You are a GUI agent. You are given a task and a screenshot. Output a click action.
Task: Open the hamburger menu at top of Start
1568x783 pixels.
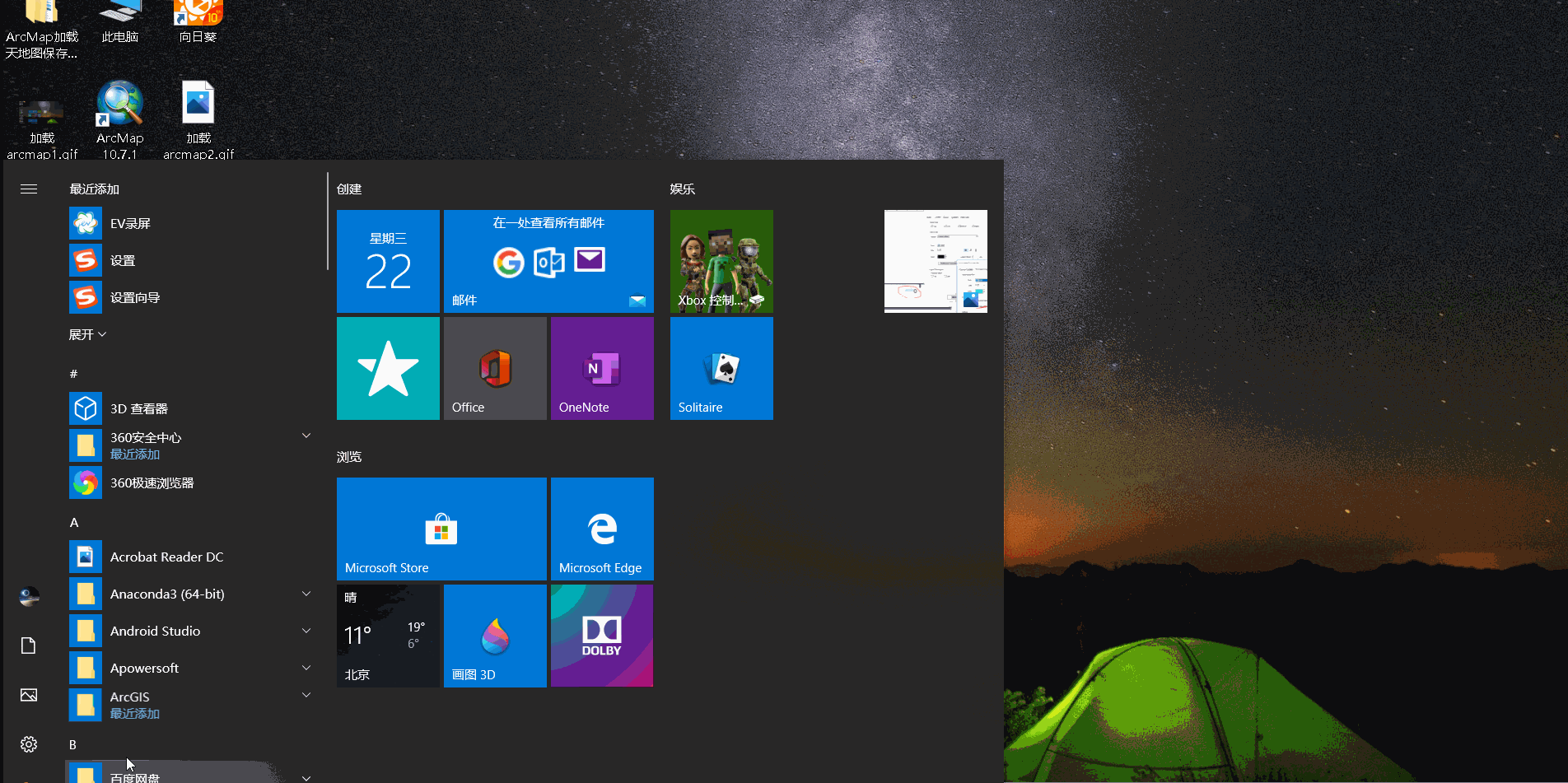(29, 189)
